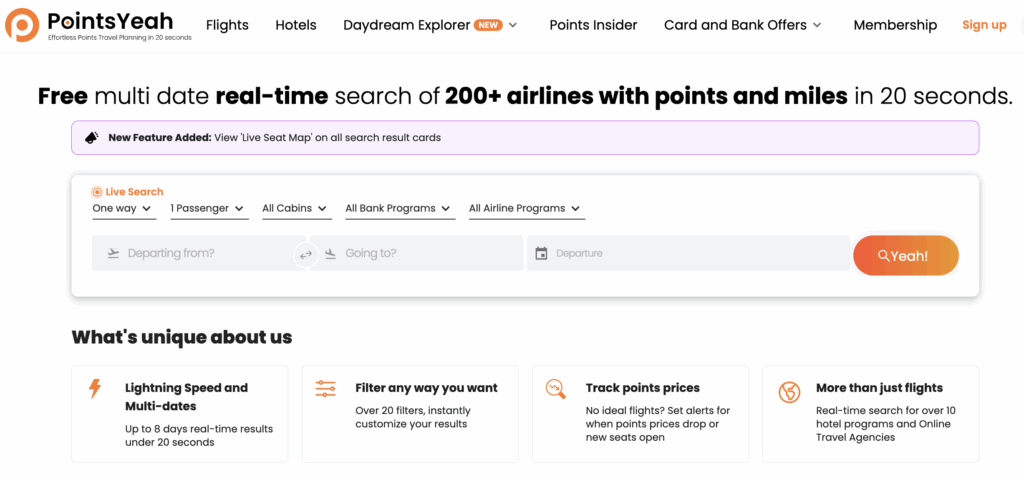The image size is (1024, 480).
Task: Click the lightning bolt speed icon
Action: [95, 389]
